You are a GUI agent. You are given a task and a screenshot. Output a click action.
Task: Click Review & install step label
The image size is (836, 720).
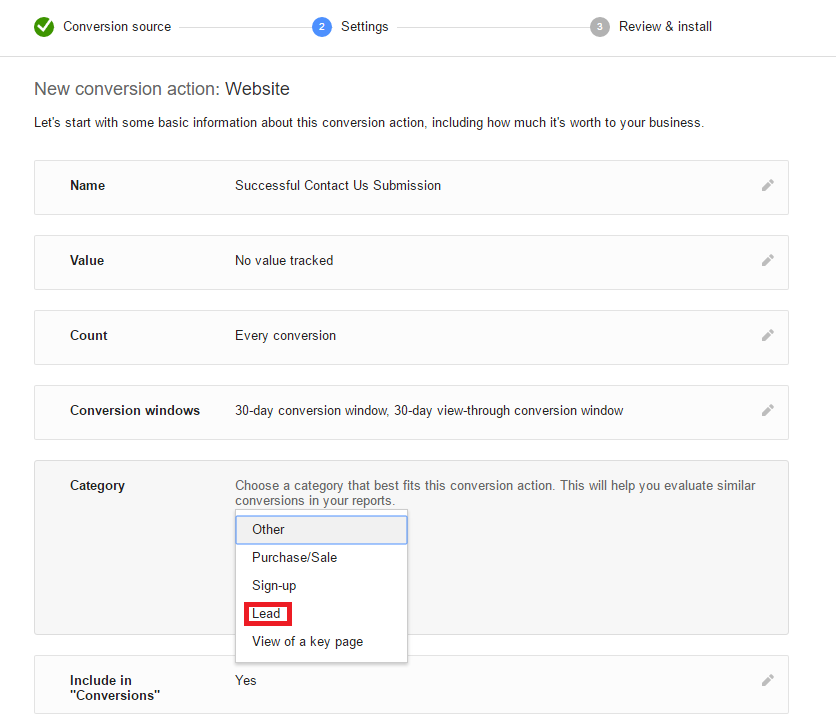[665, 27]
